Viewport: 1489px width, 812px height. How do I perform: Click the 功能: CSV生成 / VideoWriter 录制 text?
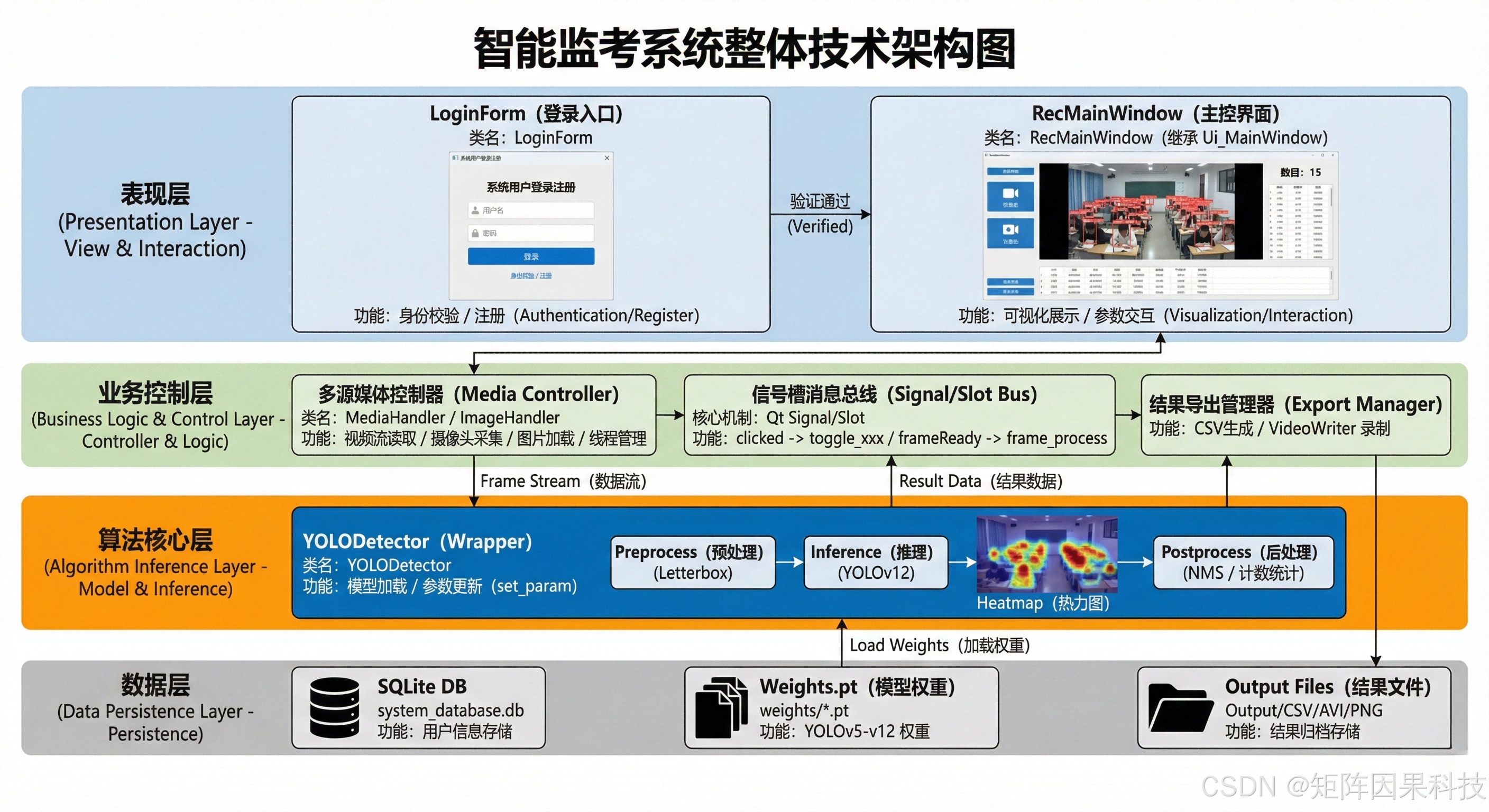[x=1270, y=428]
